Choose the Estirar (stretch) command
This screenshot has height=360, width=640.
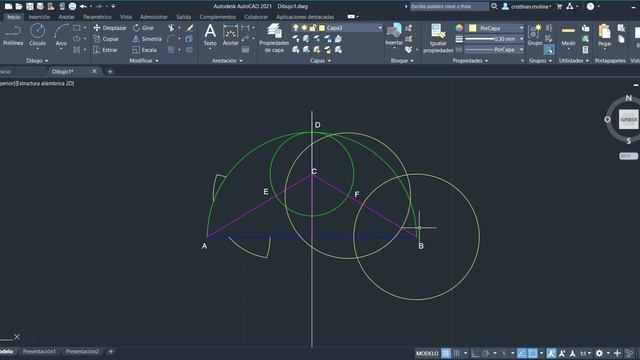(106, 50)
